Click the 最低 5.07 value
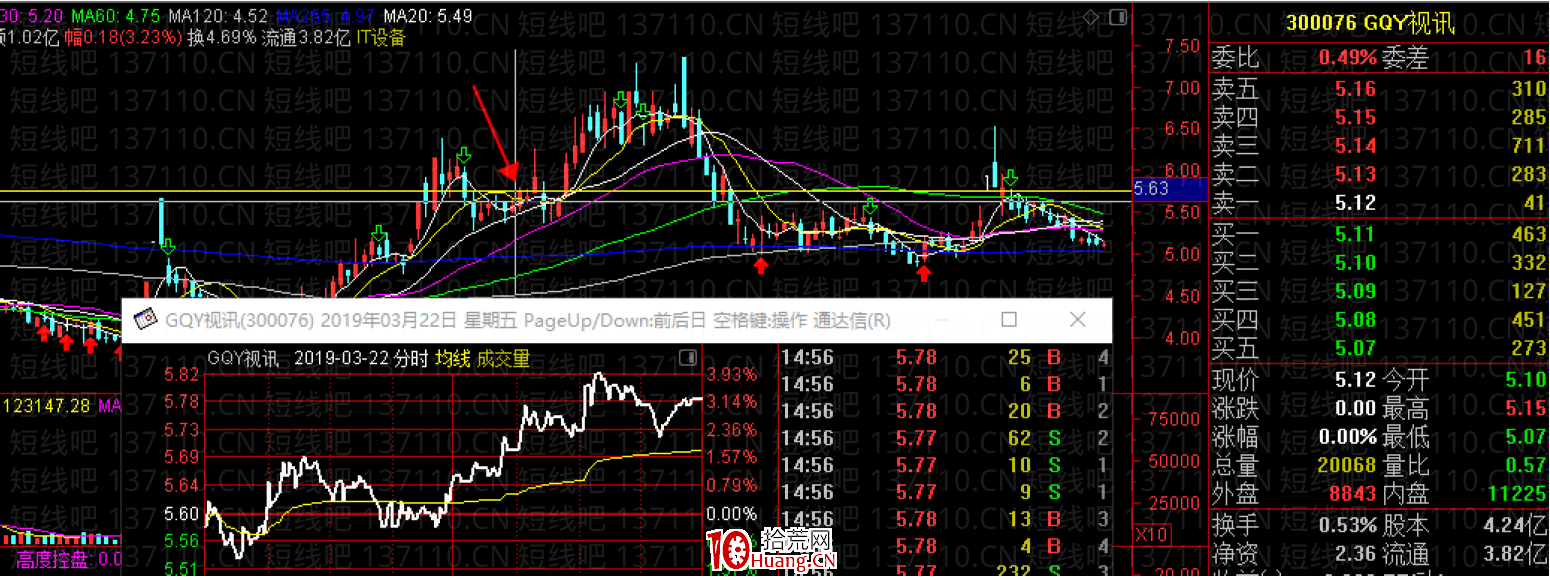Viewport: 1550px width, 580px height. (x=1525, y=437)
